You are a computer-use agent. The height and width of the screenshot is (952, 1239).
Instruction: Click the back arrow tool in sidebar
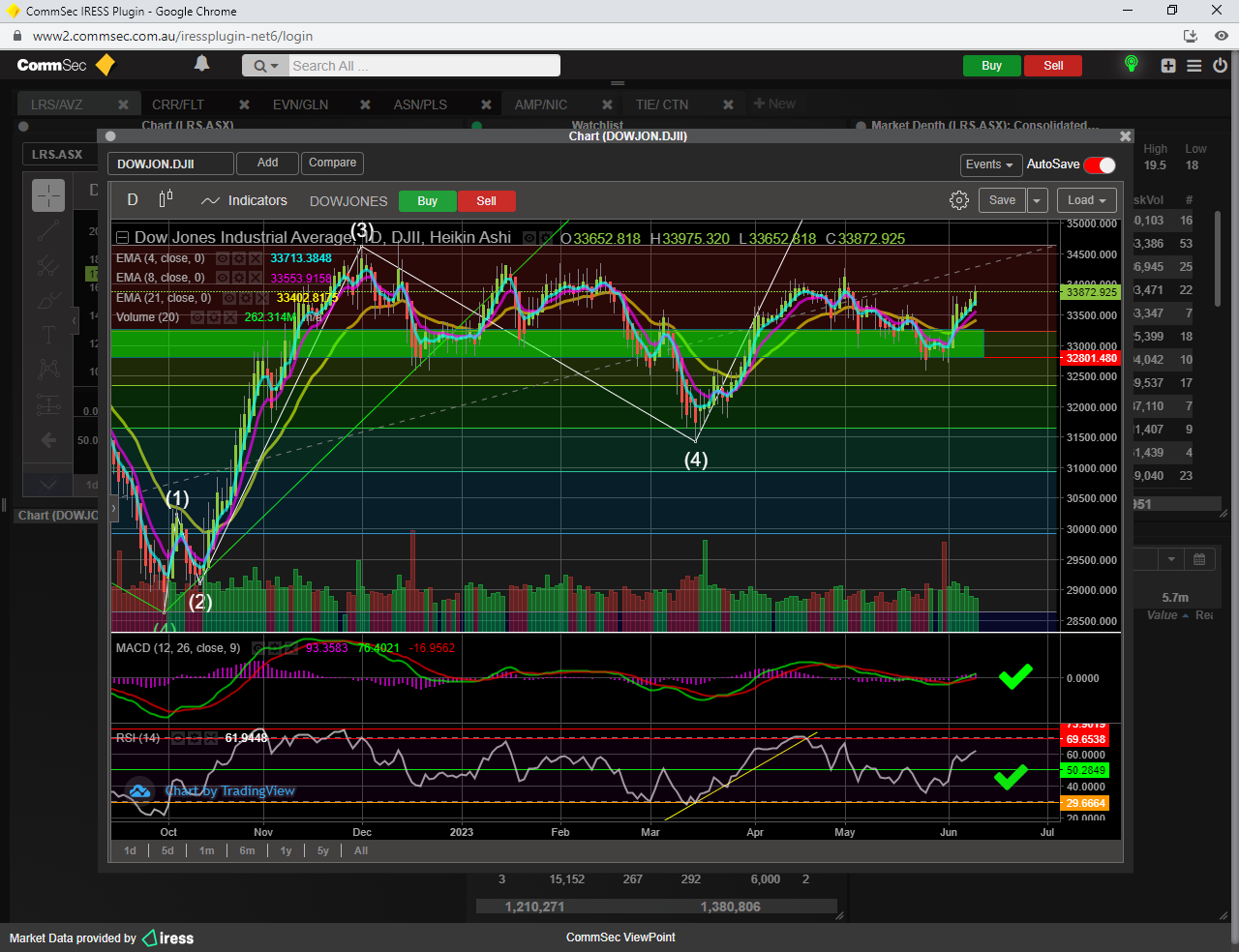[x=48, y=440]
